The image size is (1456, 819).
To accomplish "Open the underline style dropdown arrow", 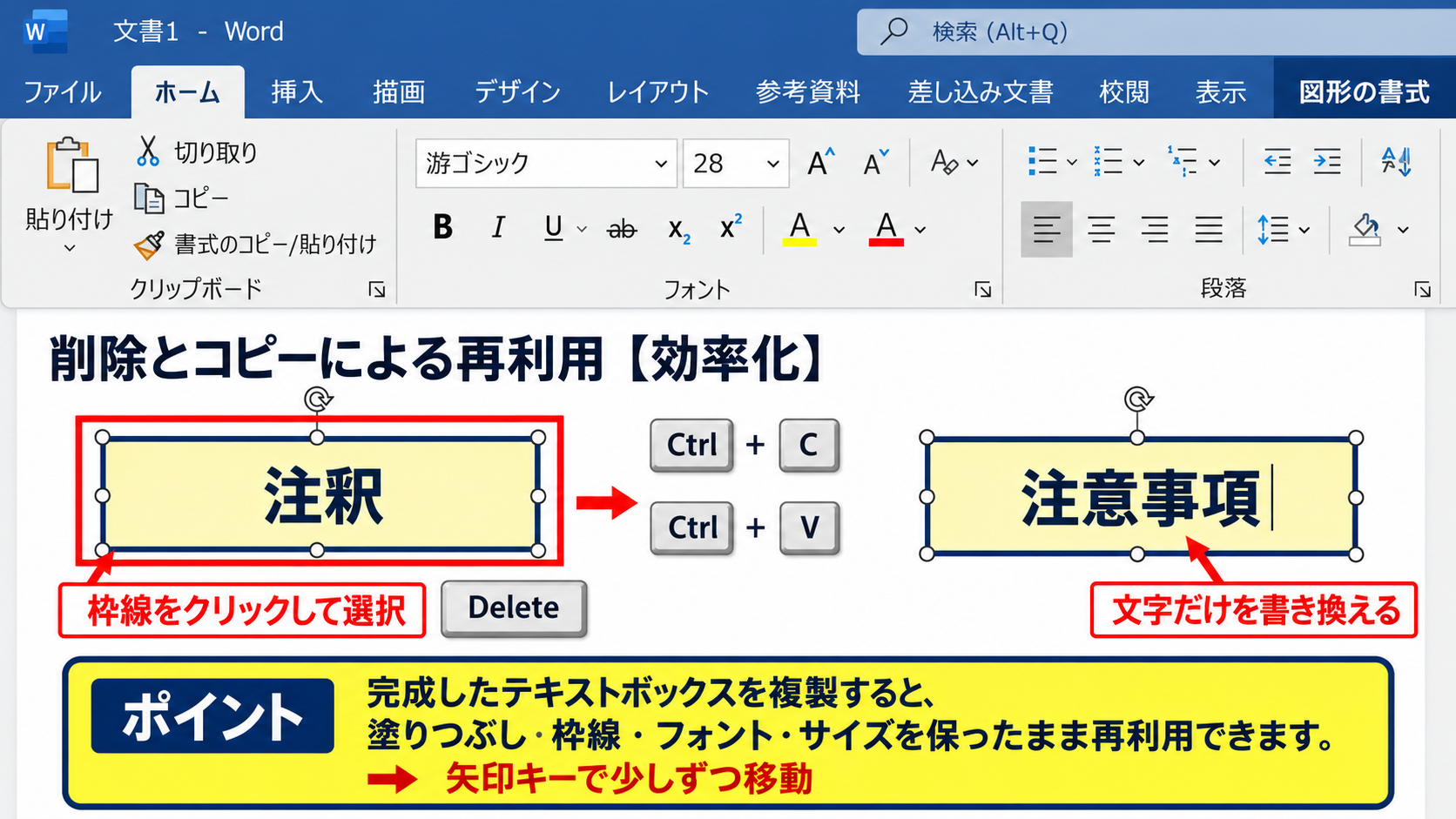I will 582,230.
